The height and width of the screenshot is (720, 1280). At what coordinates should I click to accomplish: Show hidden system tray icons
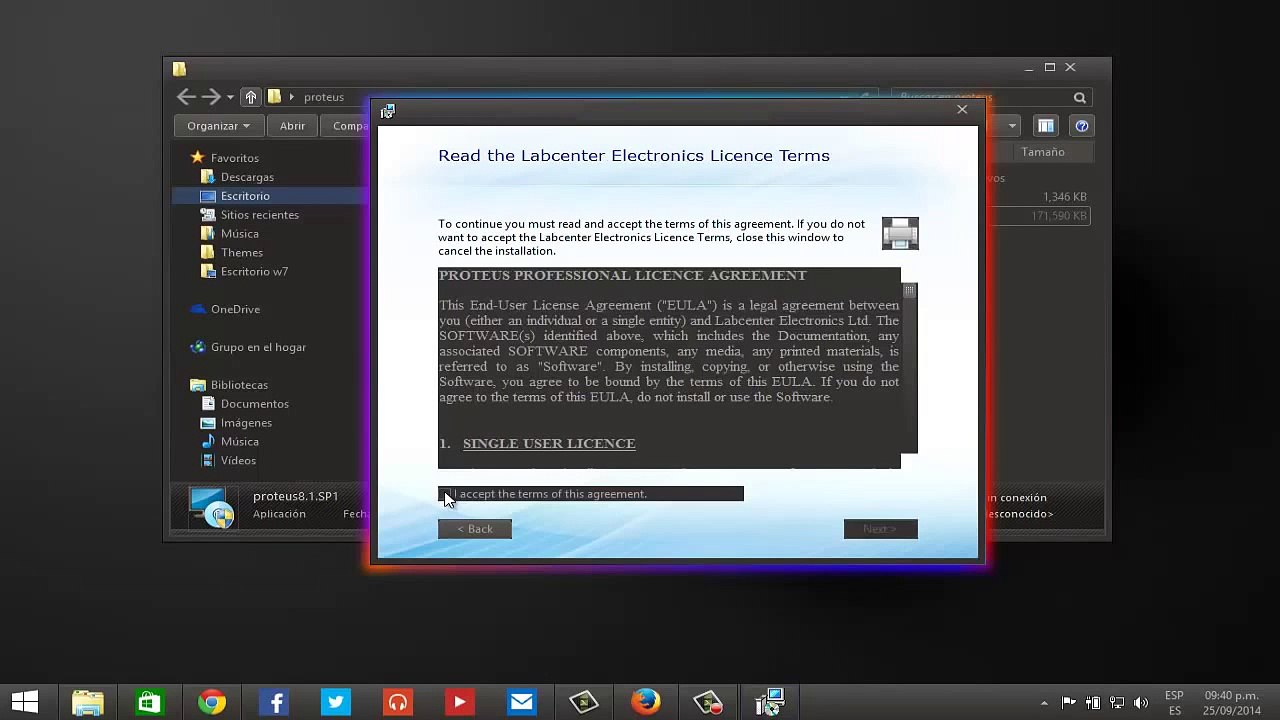coord(1044,703)
